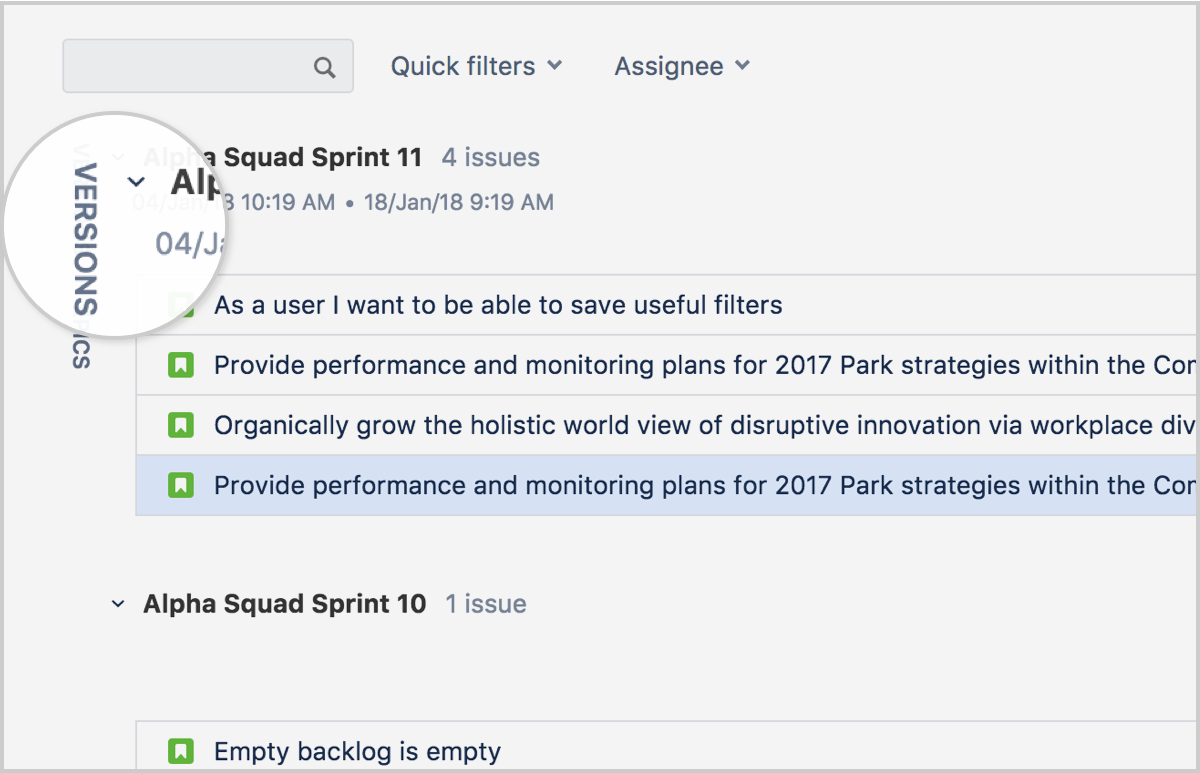Screen dimensions: 1200x773
Task: Click story icon of non-highlighted Provide performance issue
Action: click(180, 366)
